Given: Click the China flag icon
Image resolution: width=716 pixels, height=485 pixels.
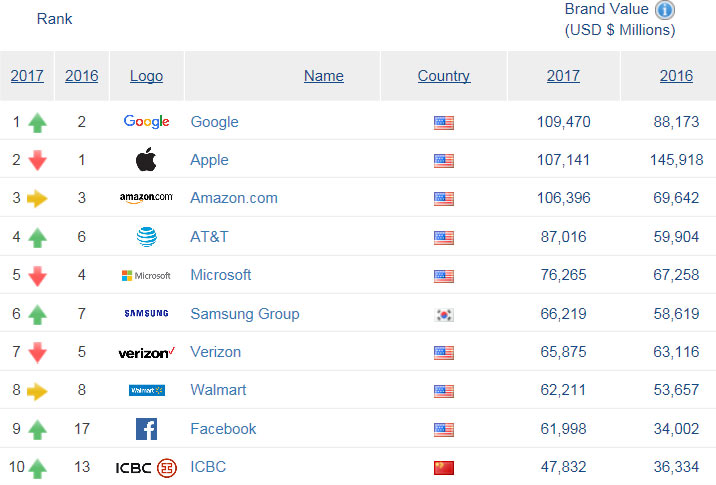Looking at the screenshot, I should point(444,467).
